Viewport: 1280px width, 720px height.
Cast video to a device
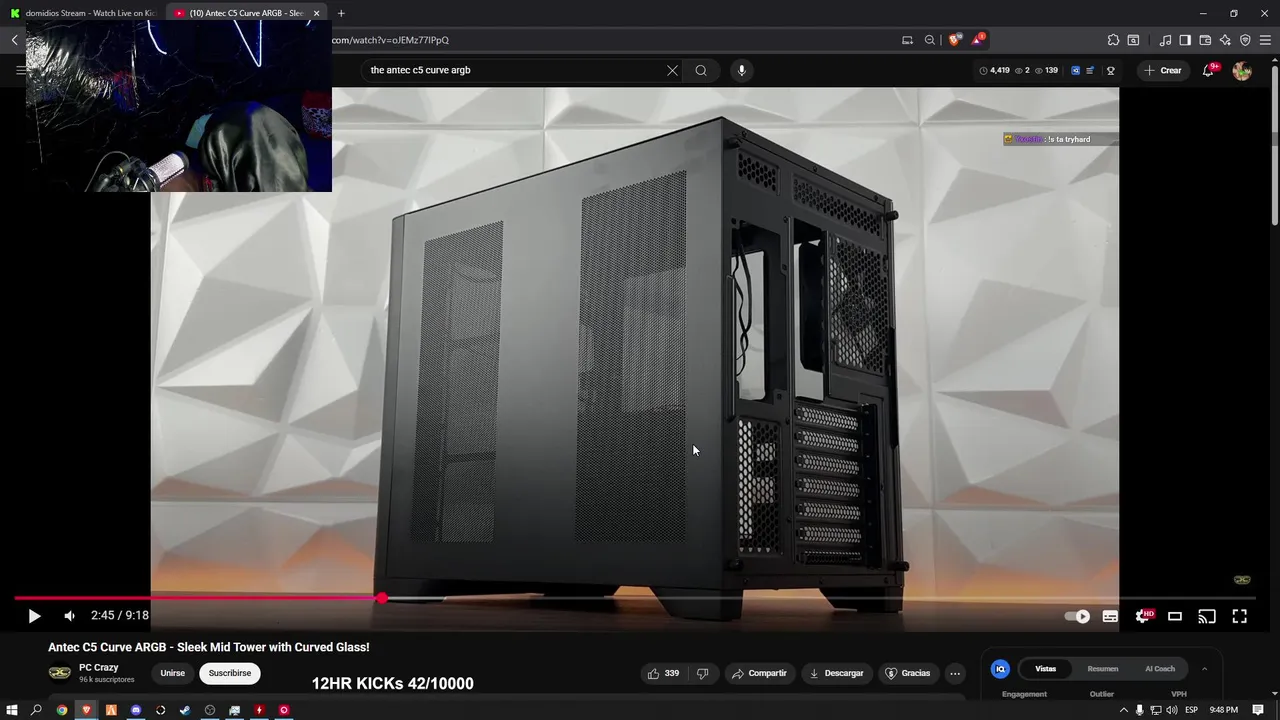(x=1207, y=616)
